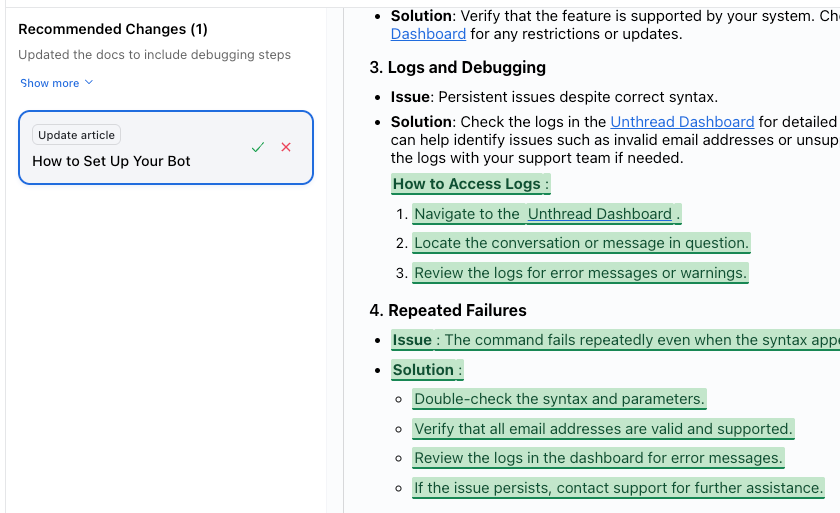840x513 pixels.
Task: Click the "Review the logs for error messages" step
Action: tap(580, 273)
